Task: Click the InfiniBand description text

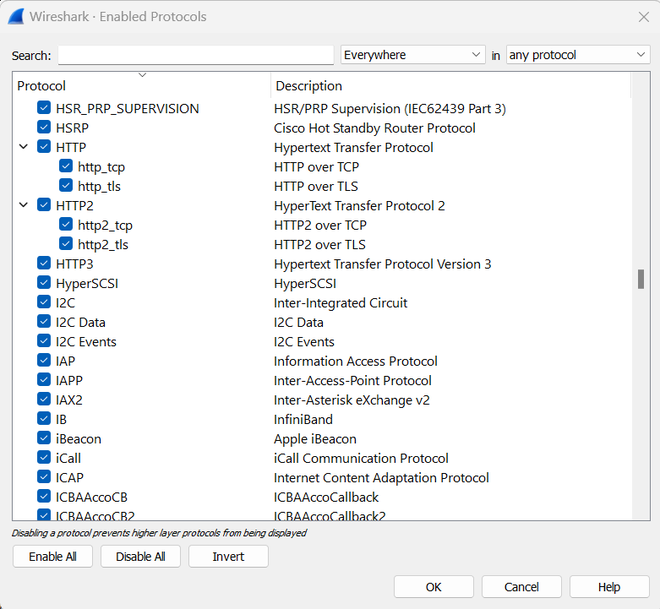Action: (x=303, y=420)
